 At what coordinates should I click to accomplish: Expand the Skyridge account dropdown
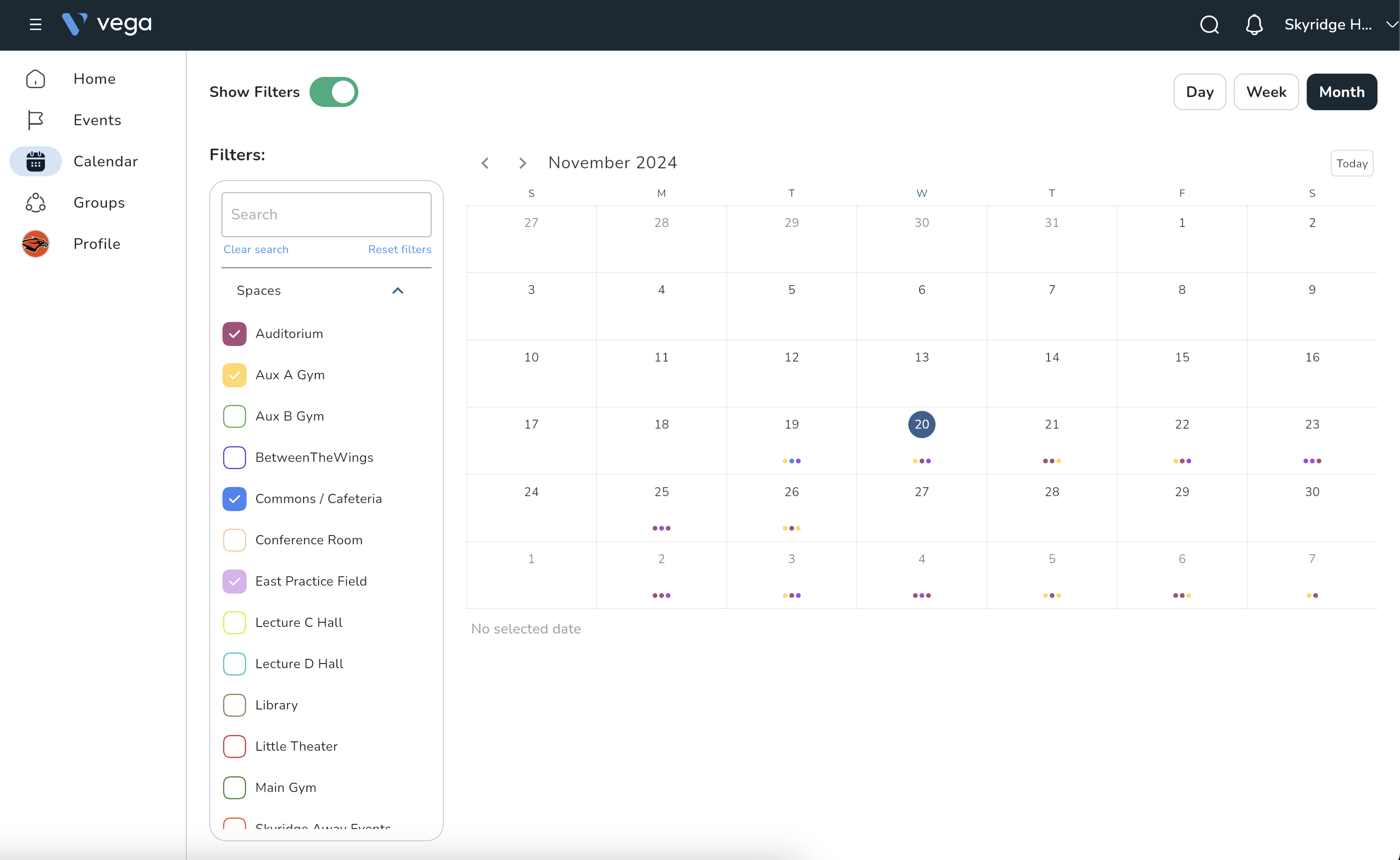(x=1392, y=24)
